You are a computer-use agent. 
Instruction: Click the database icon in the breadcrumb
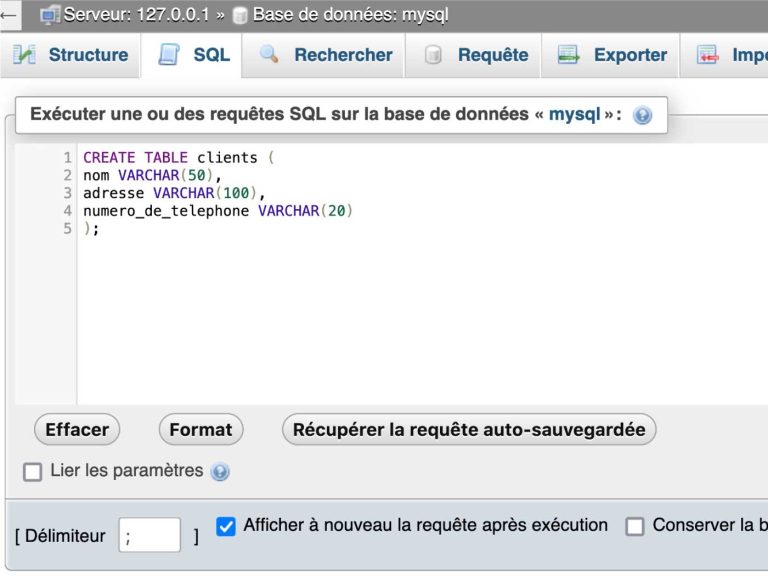(240, 16)
